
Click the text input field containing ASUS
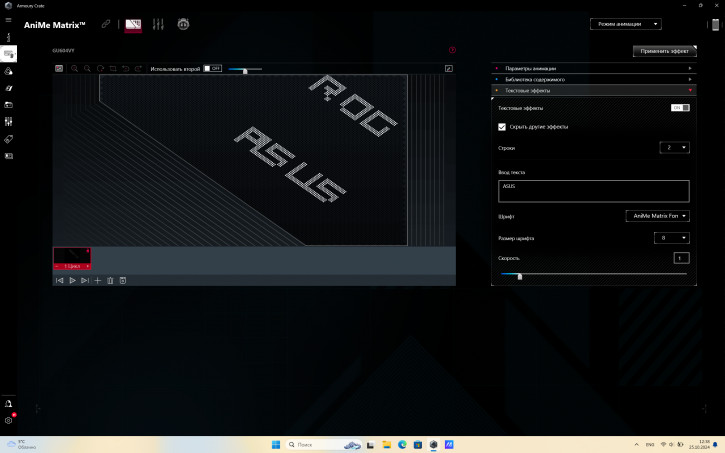coord(594,191)
